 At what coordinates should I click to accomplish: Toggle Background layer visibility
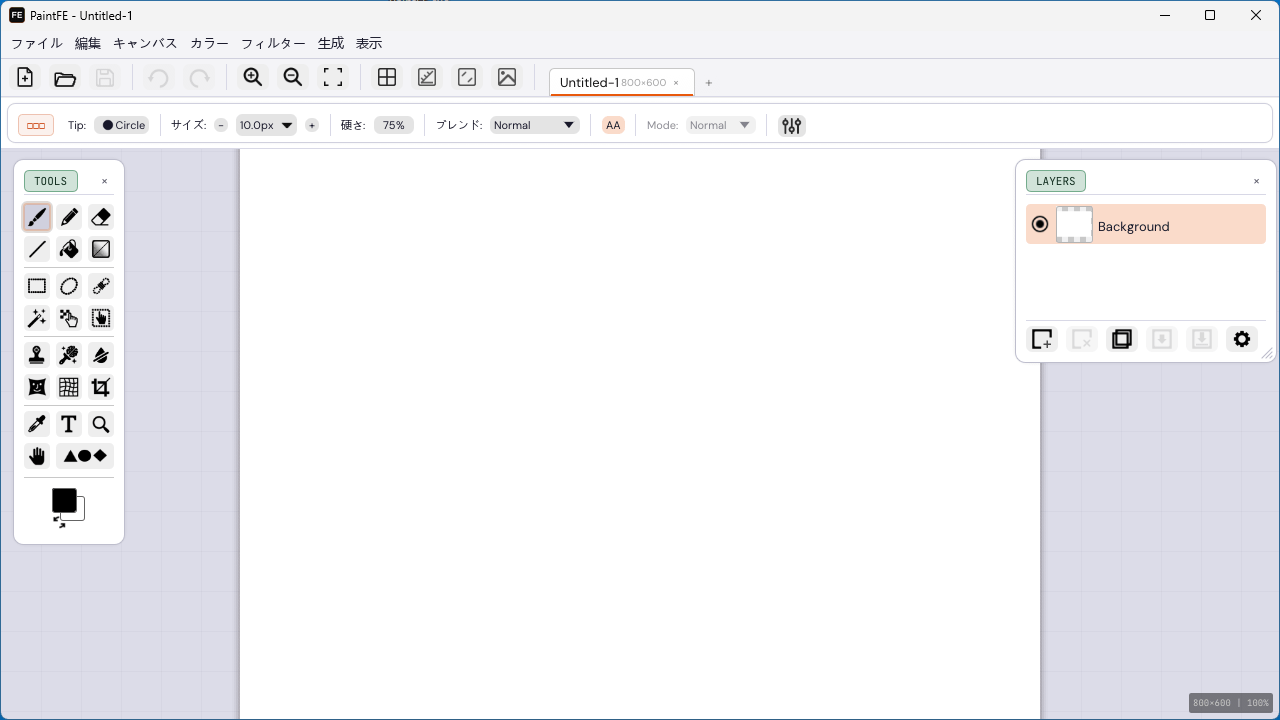1040,225
